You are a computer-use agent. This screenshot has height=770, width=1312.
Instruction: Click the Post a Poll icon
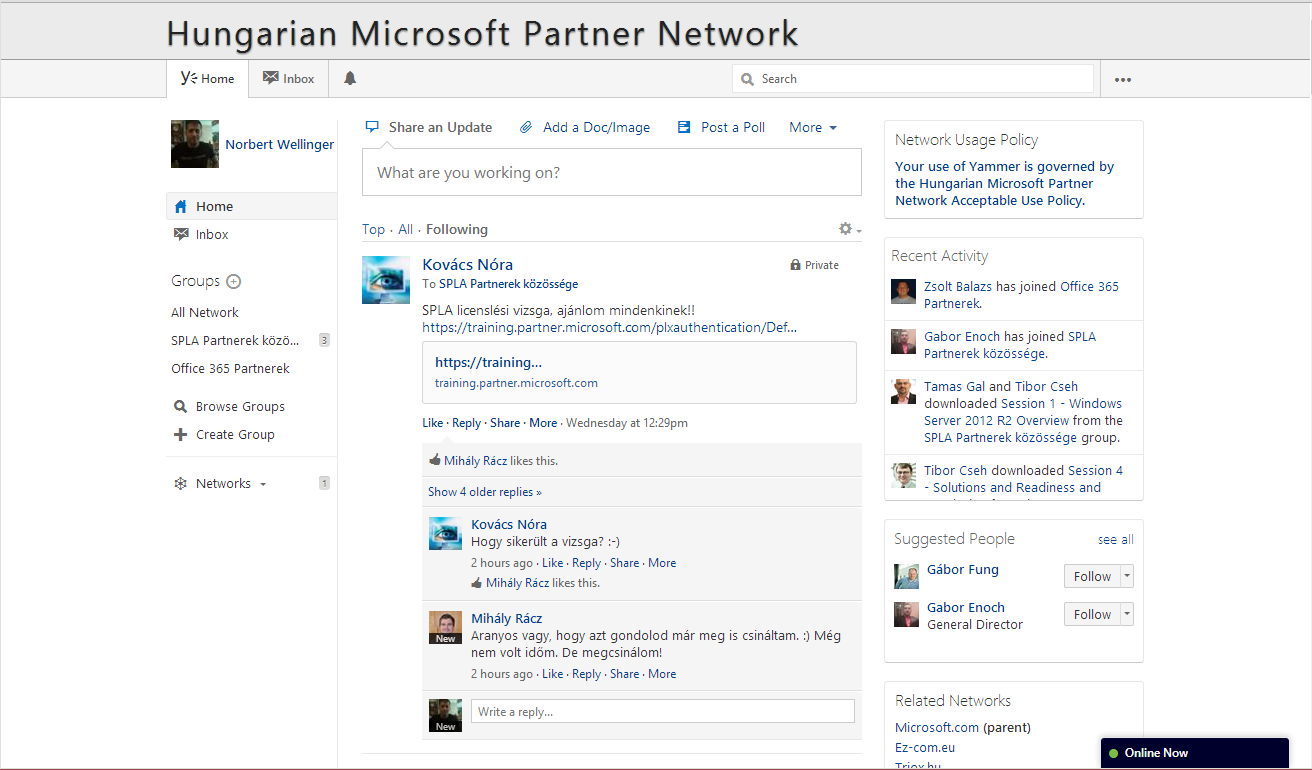click(x=684, y=128)
